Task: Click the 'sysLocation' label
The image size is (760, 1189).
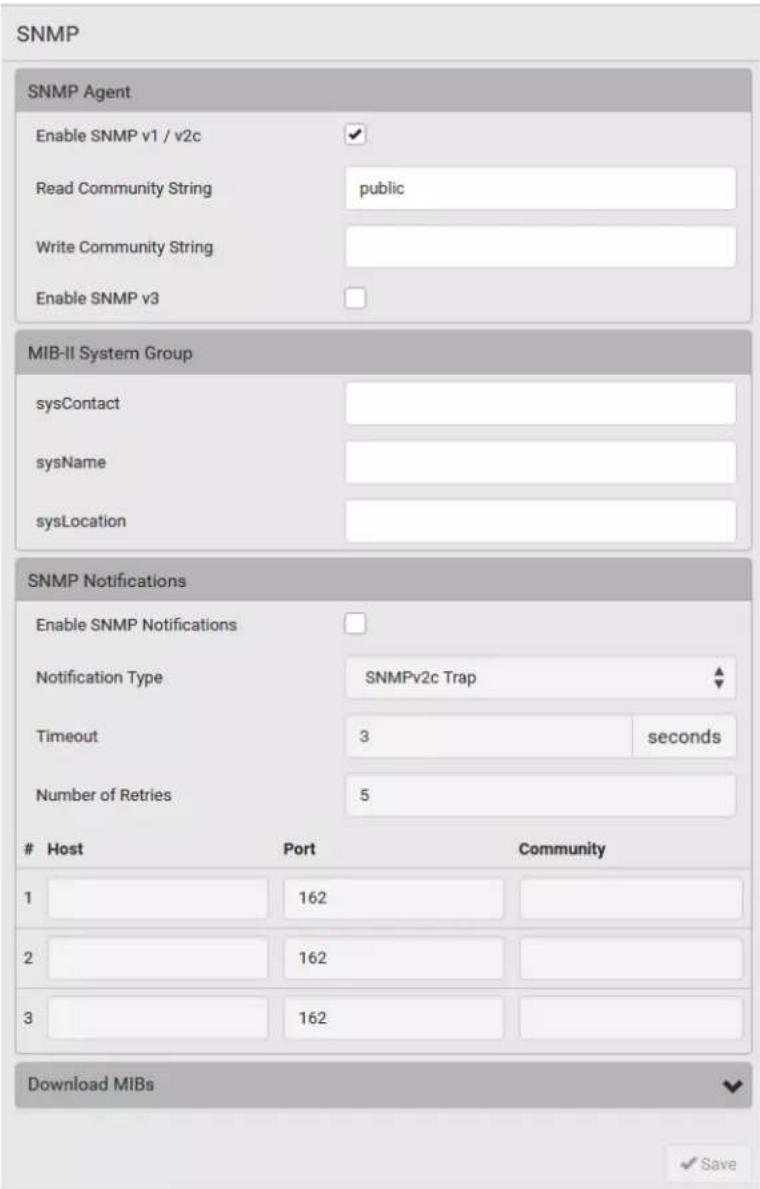Action: [81, 521]
